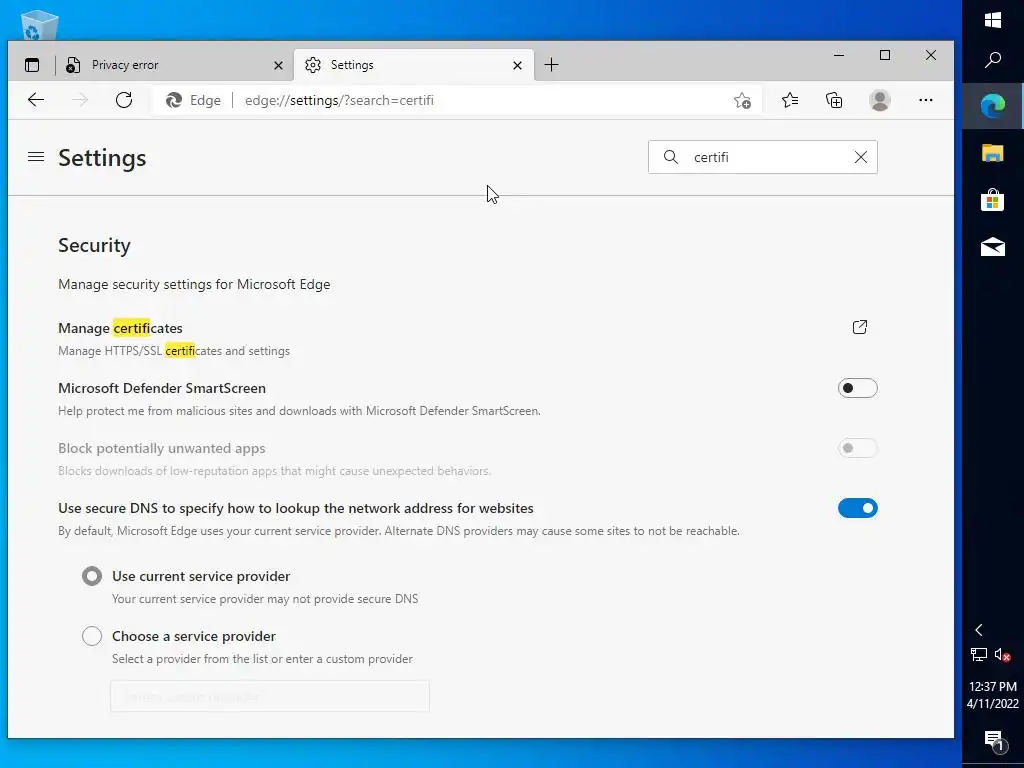
Task: Click the magnifier icon in settings search
Action: 671,157
